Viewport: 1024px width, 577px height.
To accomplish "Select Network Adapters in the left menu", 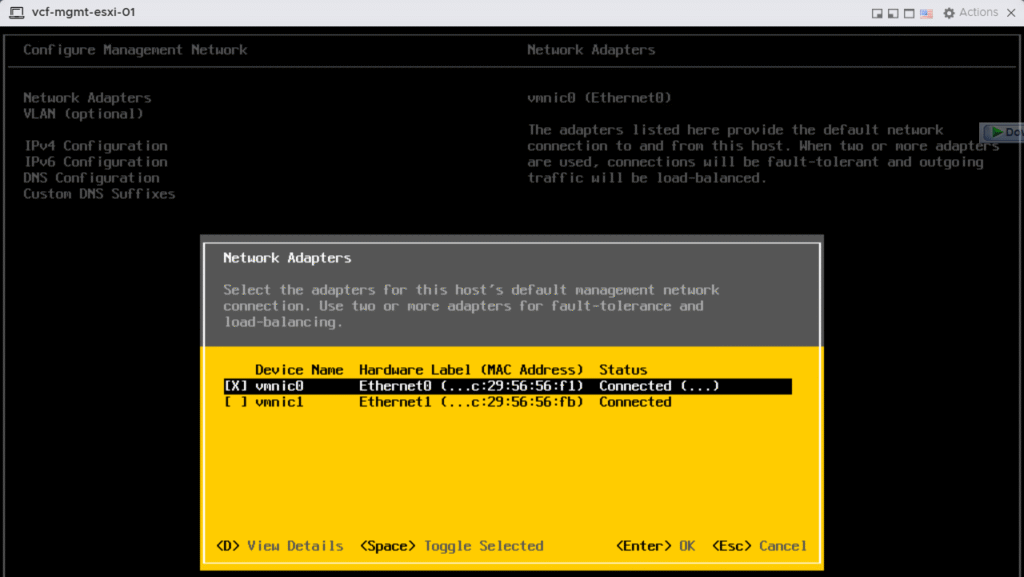I will click(x=87, y=98).
